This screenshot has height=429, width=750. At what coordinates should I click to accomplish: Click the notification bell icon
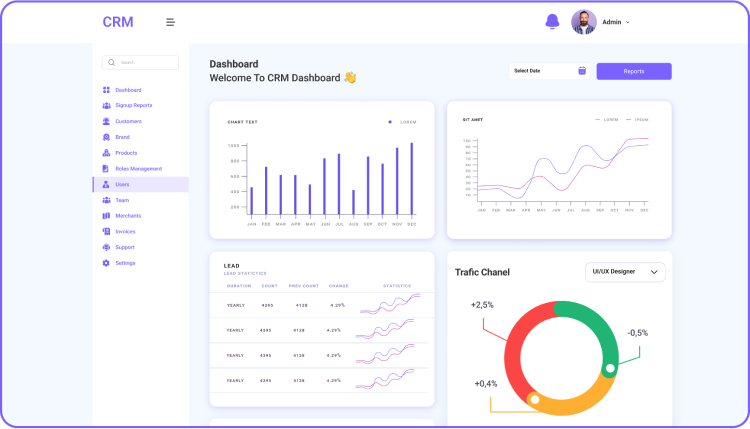coord(552,22)
